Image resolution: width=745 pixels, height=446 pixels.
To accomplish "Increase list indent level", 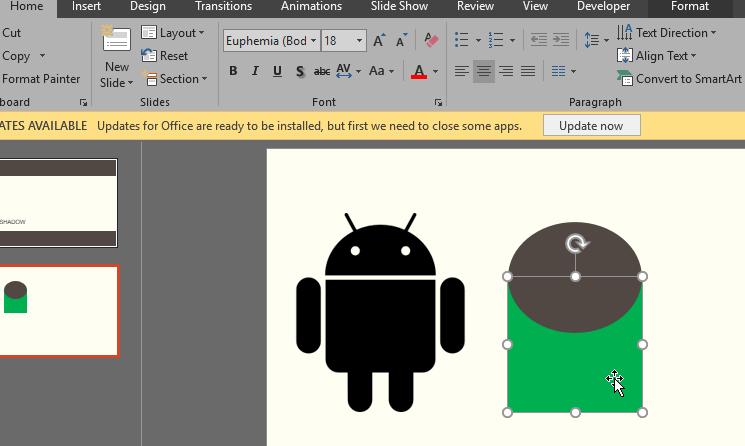I will [561, 40].
